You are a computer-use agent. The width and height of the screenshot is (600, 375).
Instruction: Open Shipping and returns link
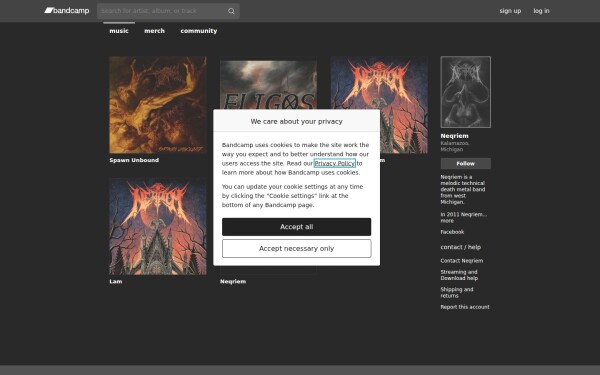point(457,292)
